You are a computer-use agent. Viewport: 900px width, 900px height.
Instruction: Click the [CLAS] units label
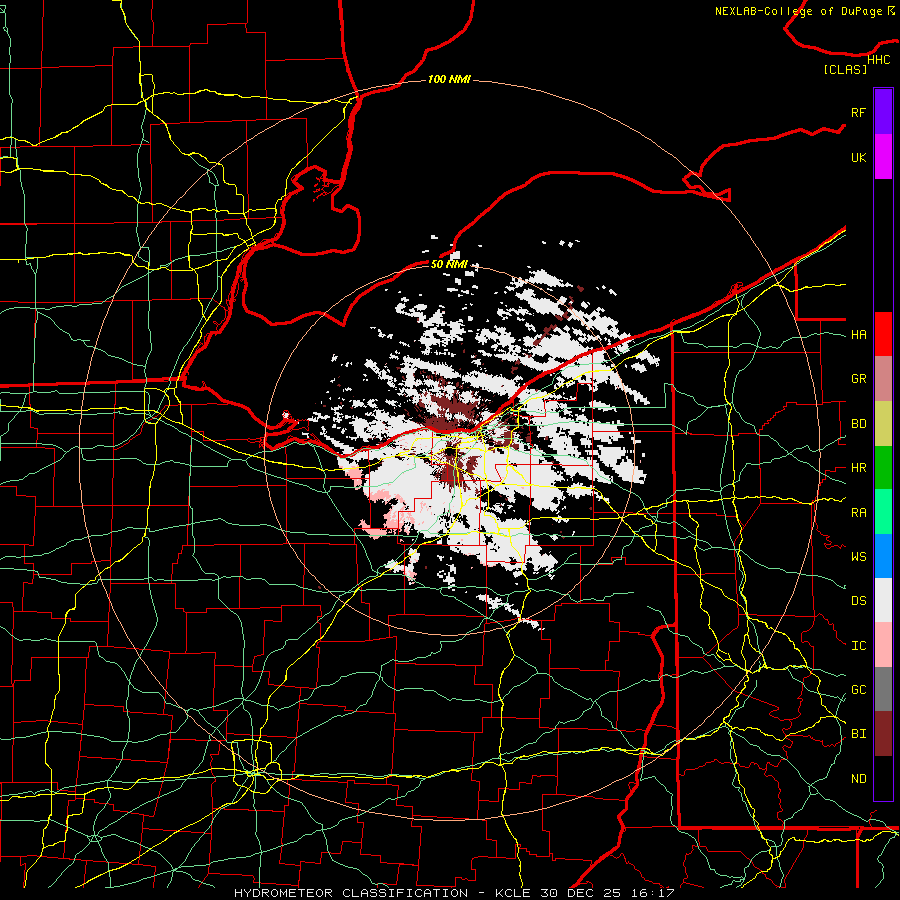[845, 69]
